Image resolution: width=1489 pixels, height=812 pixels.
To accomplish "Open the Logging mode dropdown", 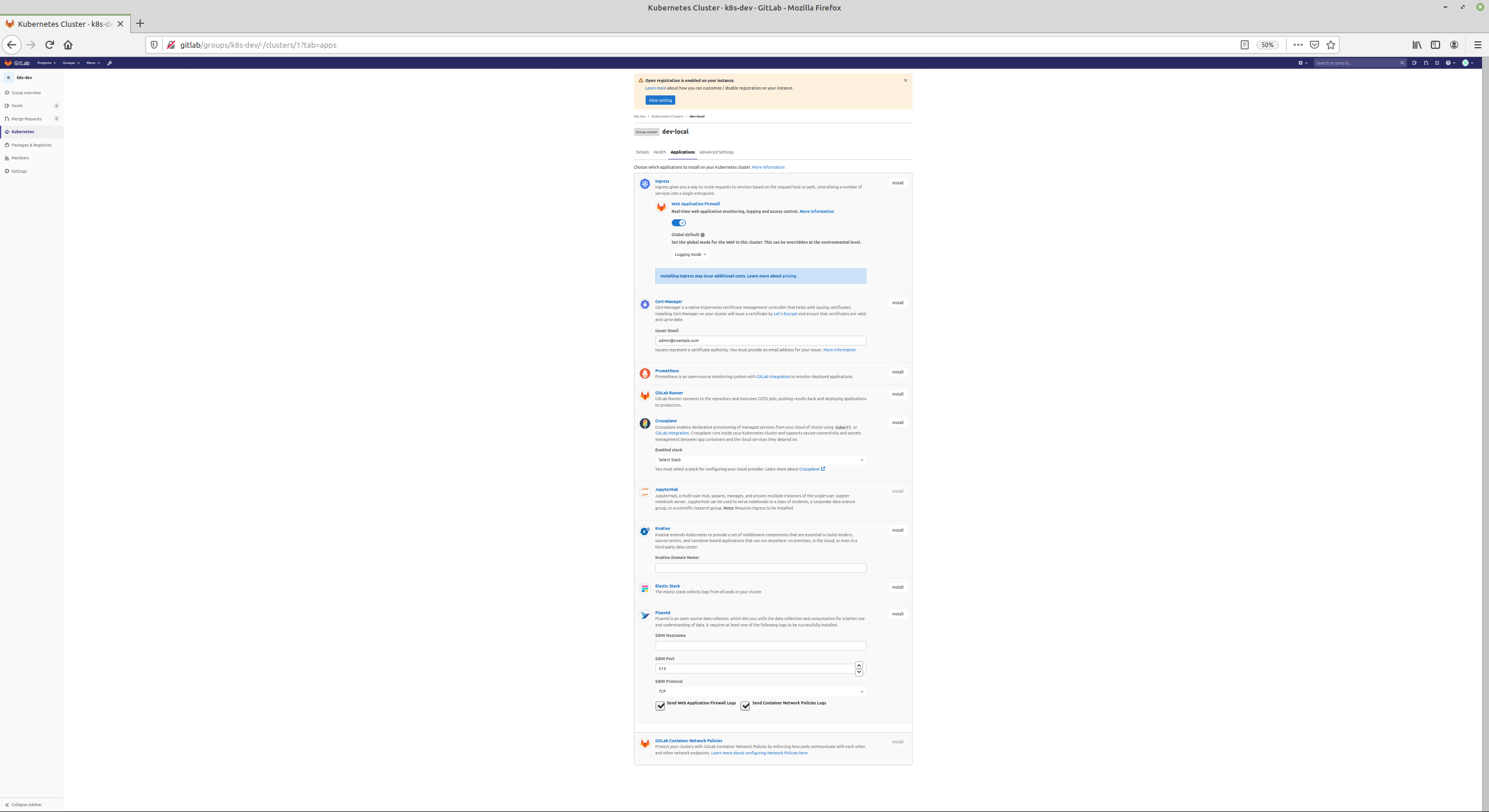I will pos(690,254).
